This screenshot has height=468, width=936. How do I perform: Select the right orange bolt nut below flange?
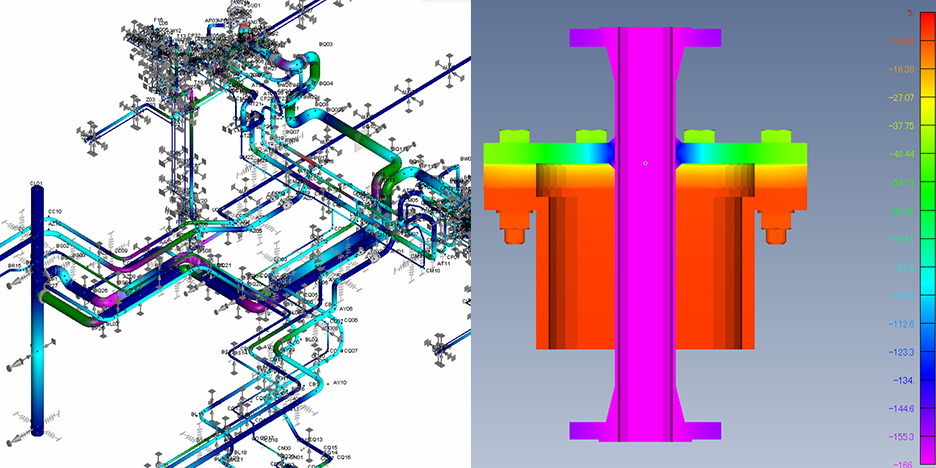tap(774, 234)
